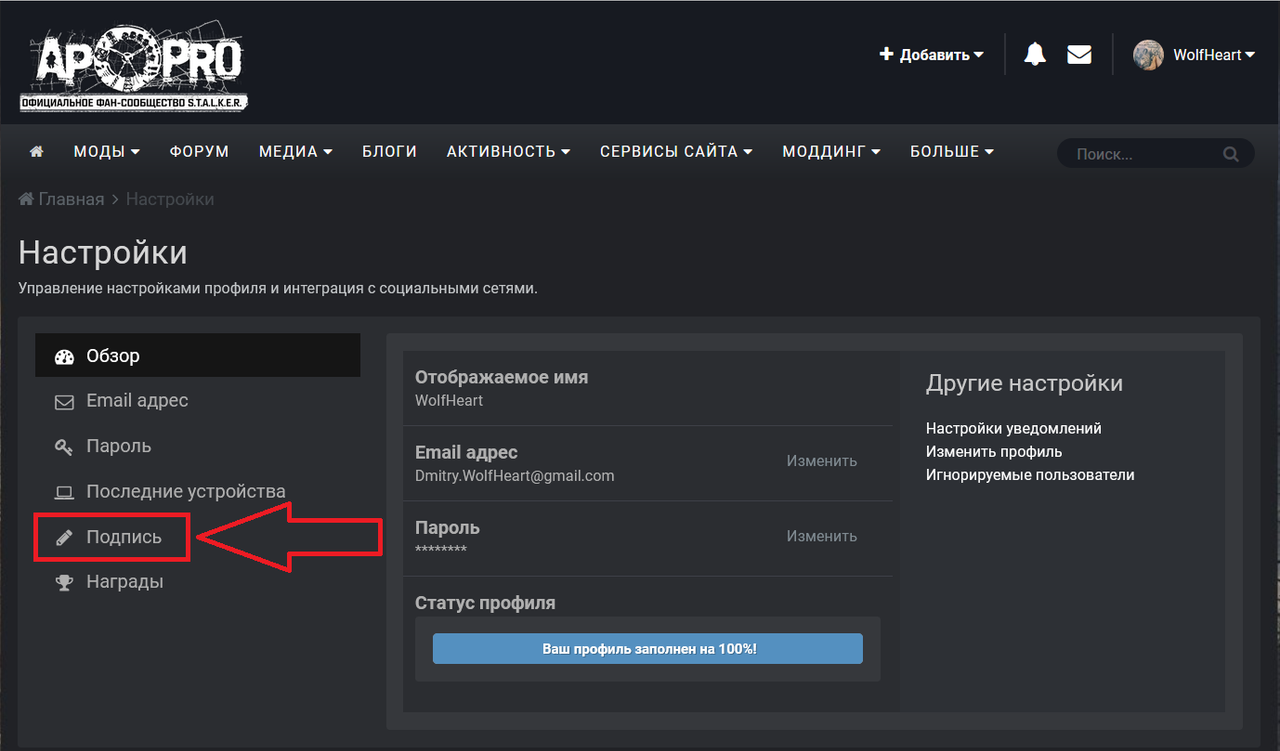The height and width of the screenshot is (751, 1280).
Task: Click Изменить next to Email адрес
Action: pos(822,461)
